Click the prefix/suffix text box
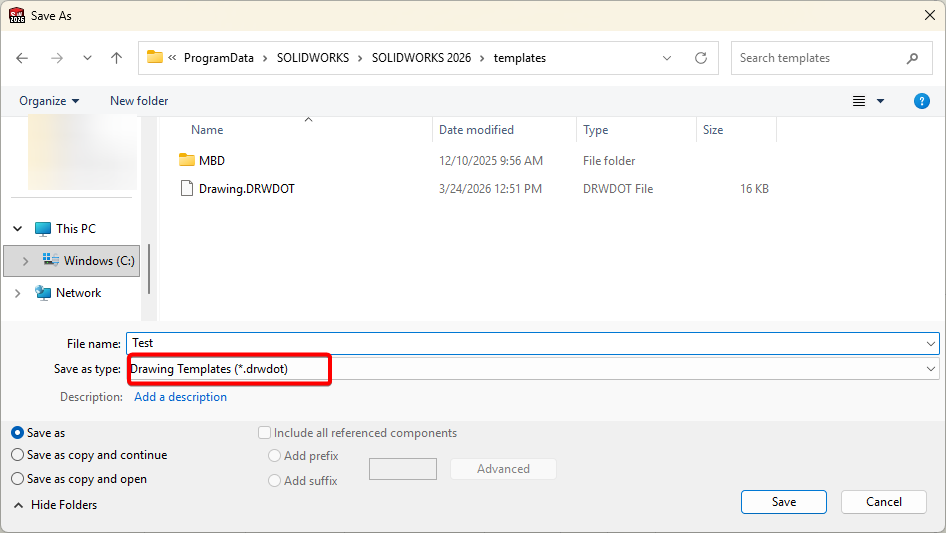This screenshot has height=533, width=946. [x=403, y=469]
